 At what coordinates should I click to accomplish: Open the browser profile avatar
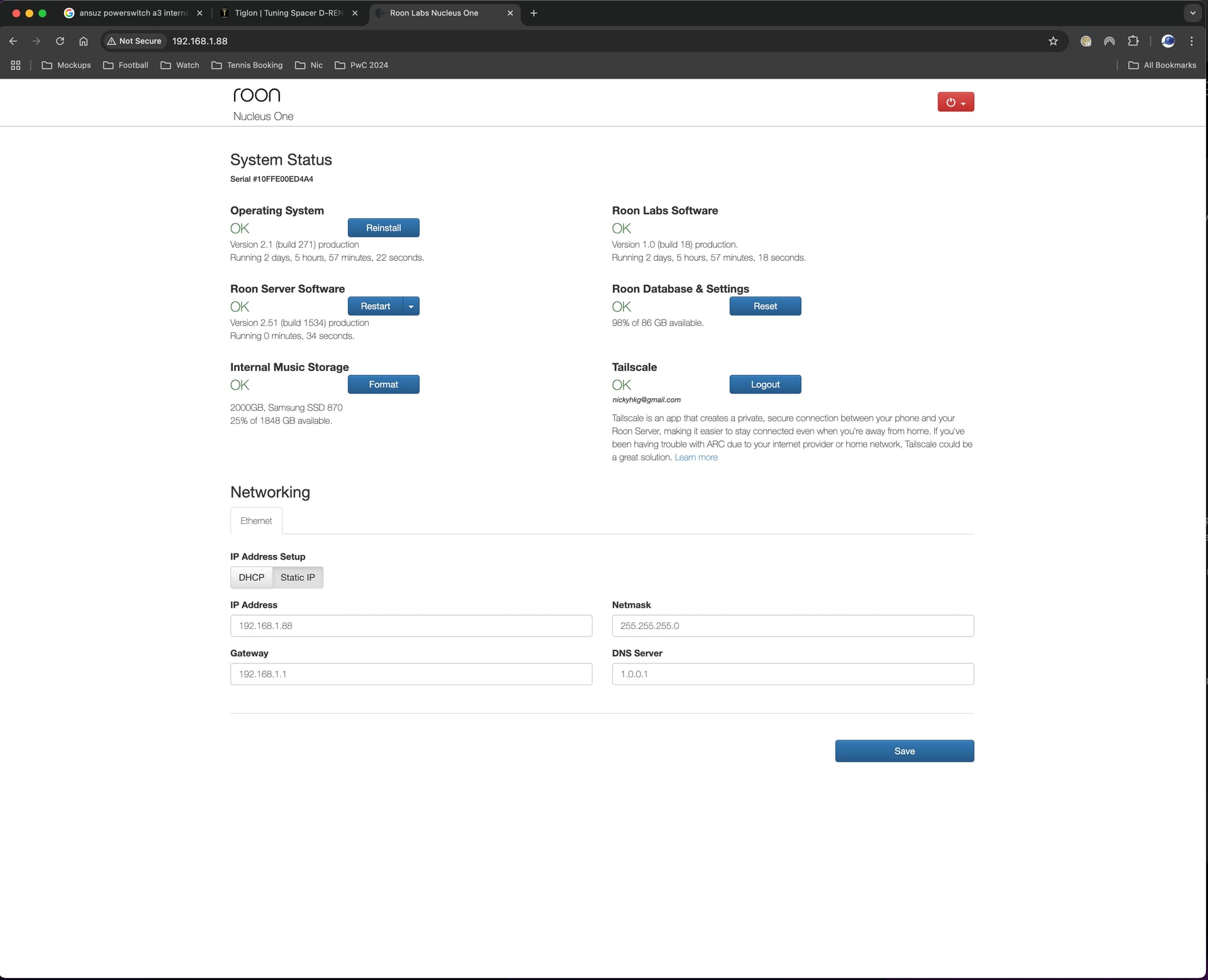[1168, 41]
